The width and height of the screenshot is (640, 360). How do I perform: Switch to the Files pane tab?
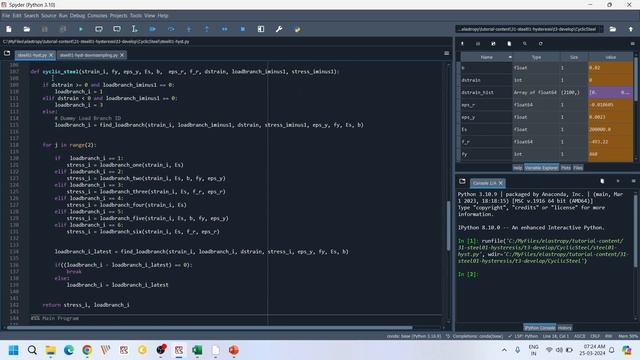[578, 168]
